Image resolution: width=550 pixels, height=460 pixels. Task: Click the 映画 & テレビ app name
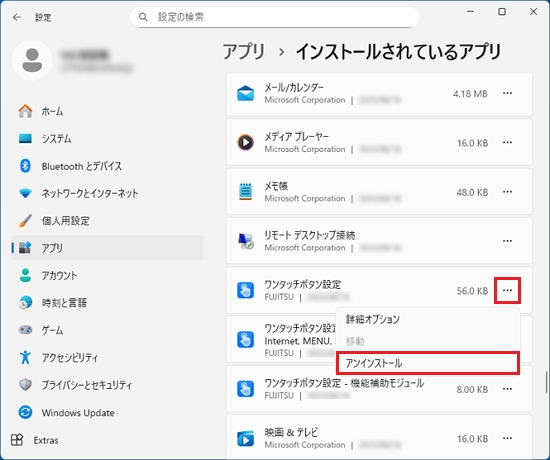(291, 432)
